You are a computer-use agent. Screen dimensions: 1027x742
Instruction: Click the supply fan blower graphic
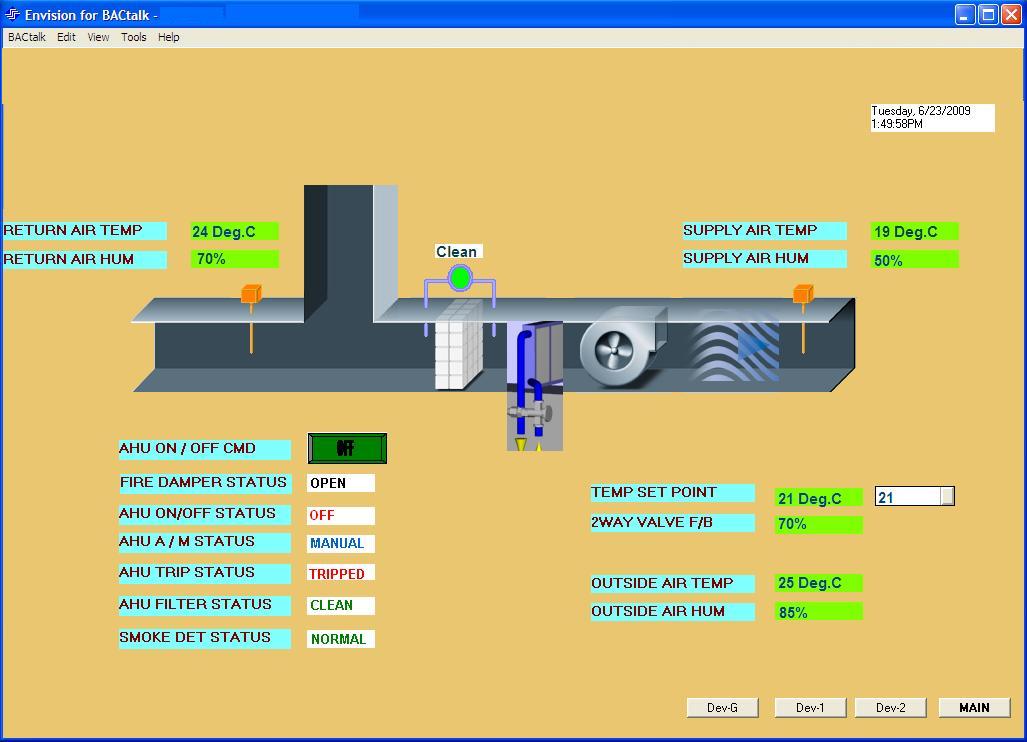coord(623,346)
